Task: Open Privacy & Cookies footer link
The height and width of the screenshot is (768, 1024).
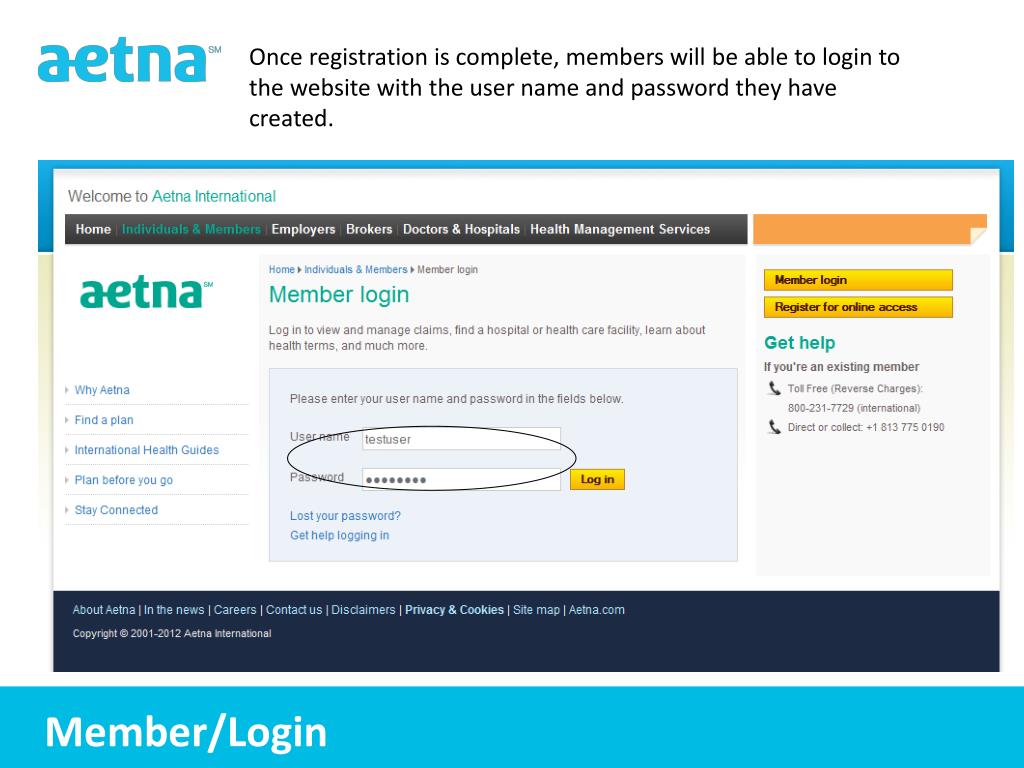Action: point(455,609)
